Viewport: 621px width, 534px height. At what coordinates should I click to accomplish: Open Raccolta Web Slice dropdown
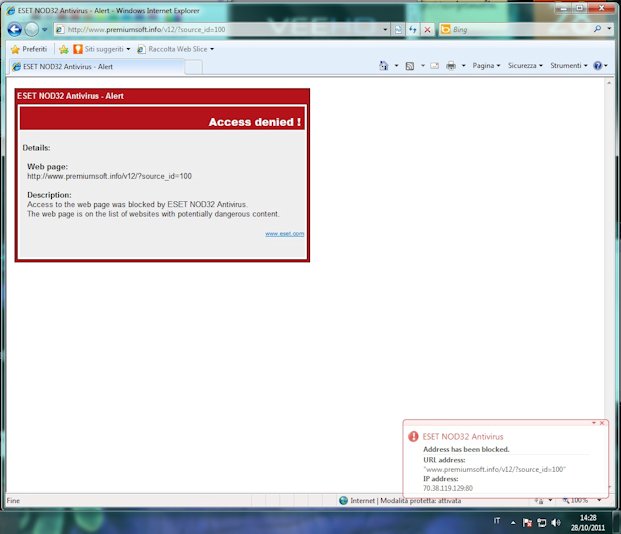tap(175, 49)
